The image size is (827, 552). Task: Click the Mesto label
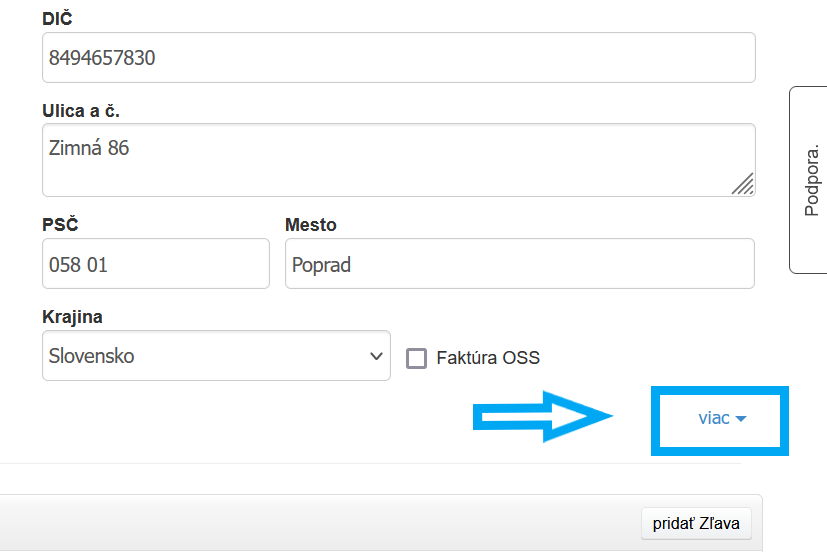pos(310,225)
